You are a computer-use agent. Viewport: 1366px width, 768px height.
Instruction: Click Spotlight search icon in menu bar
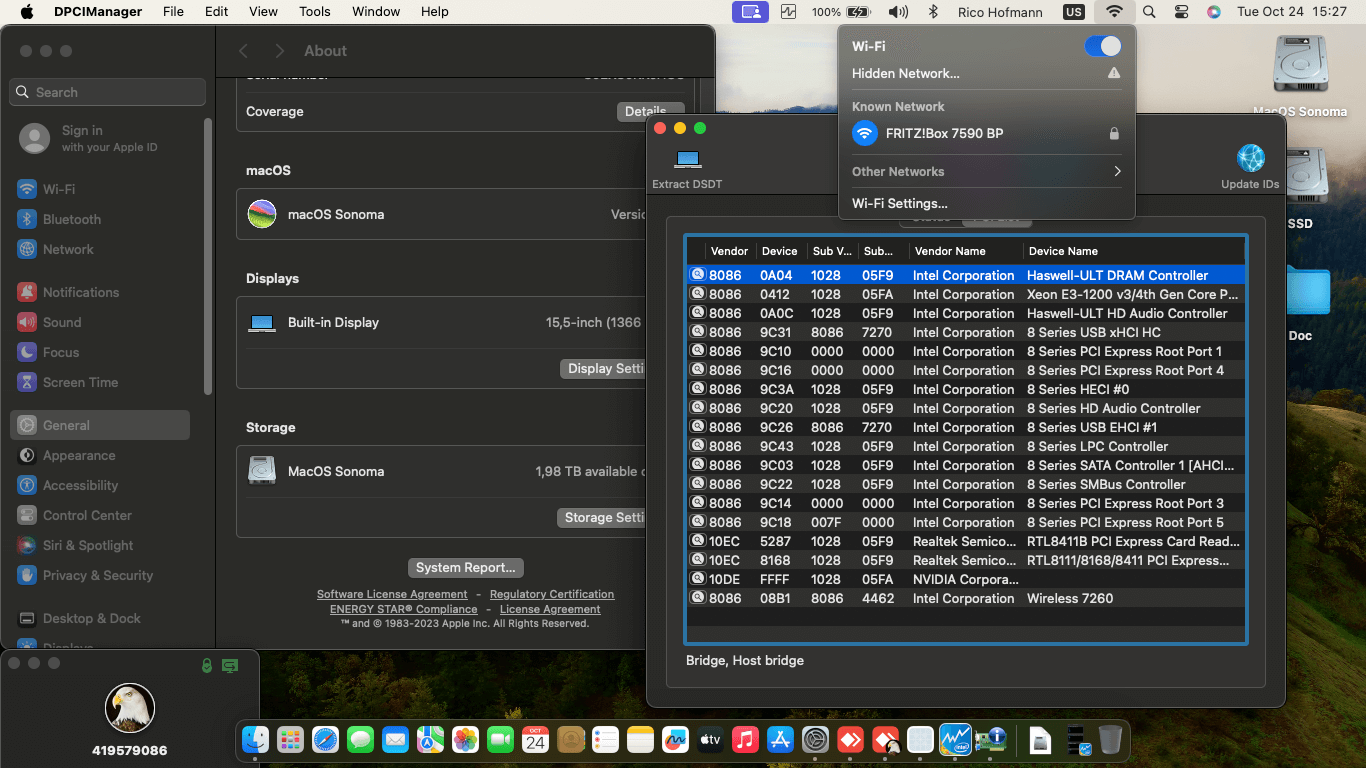pos(1149,12)
